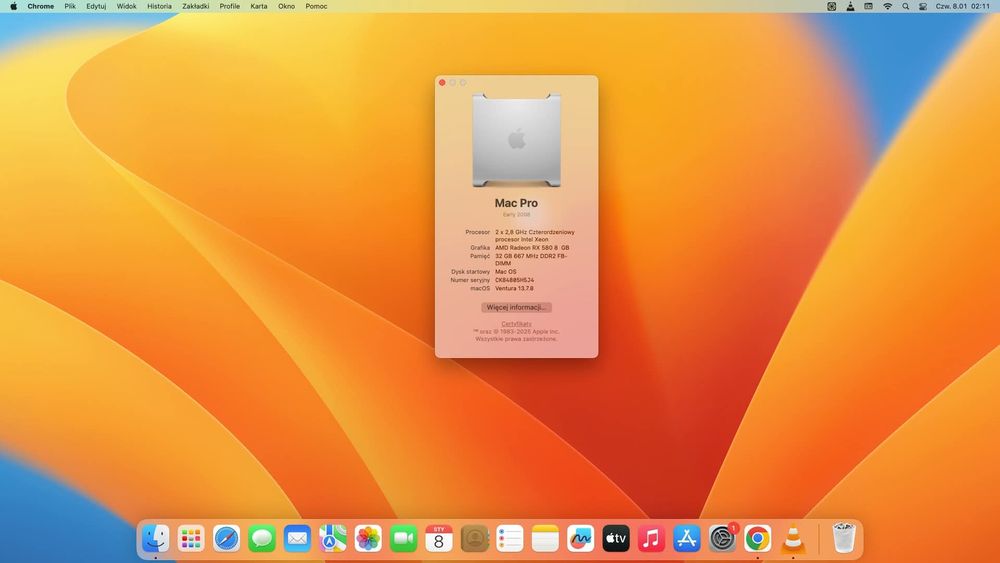Screen dimensions: 1000x563
Task: Open App Store in Dock
Action: click(x=687, y=539)
